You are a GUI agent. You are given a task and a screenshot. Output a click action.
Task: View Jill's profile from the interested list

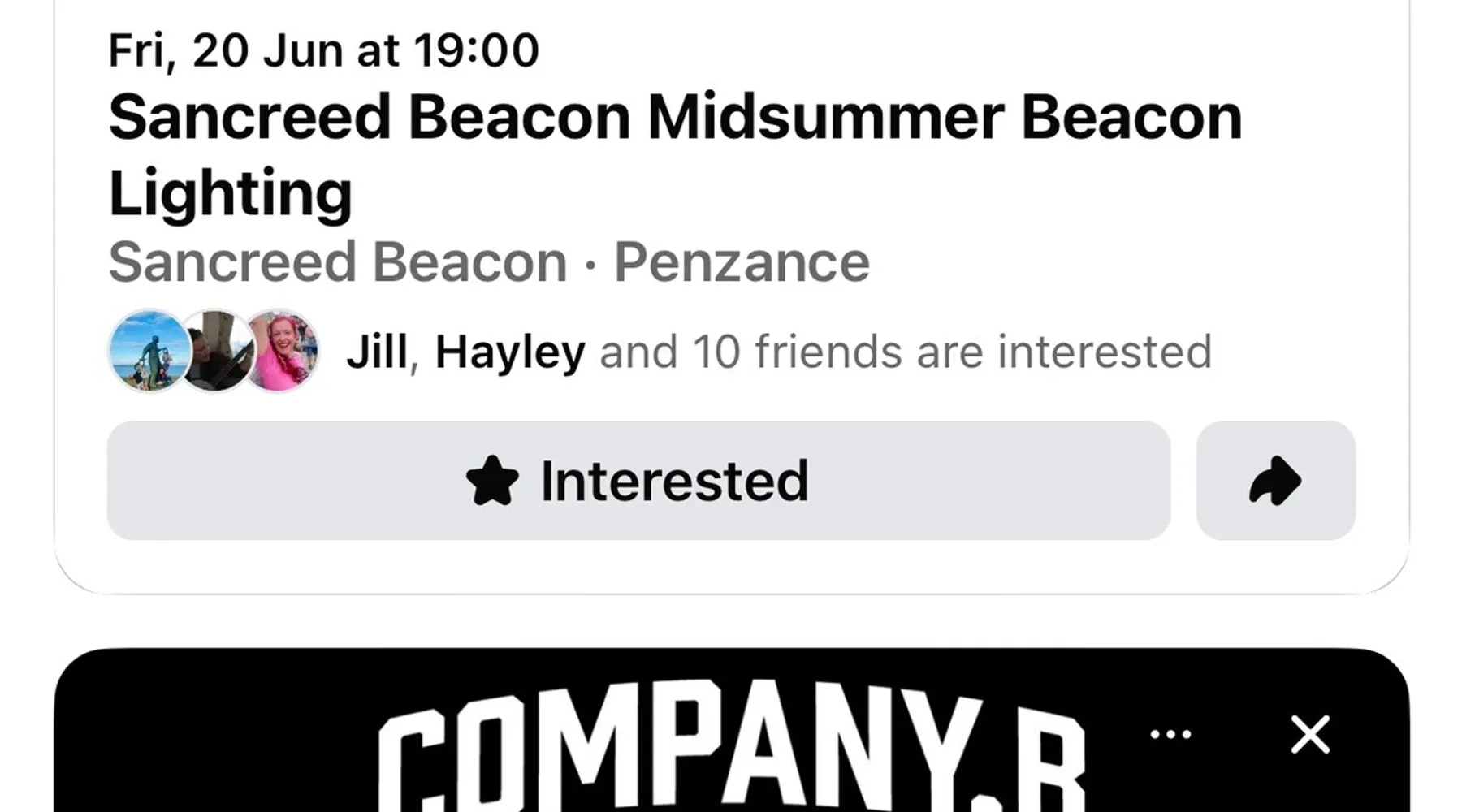377,352
